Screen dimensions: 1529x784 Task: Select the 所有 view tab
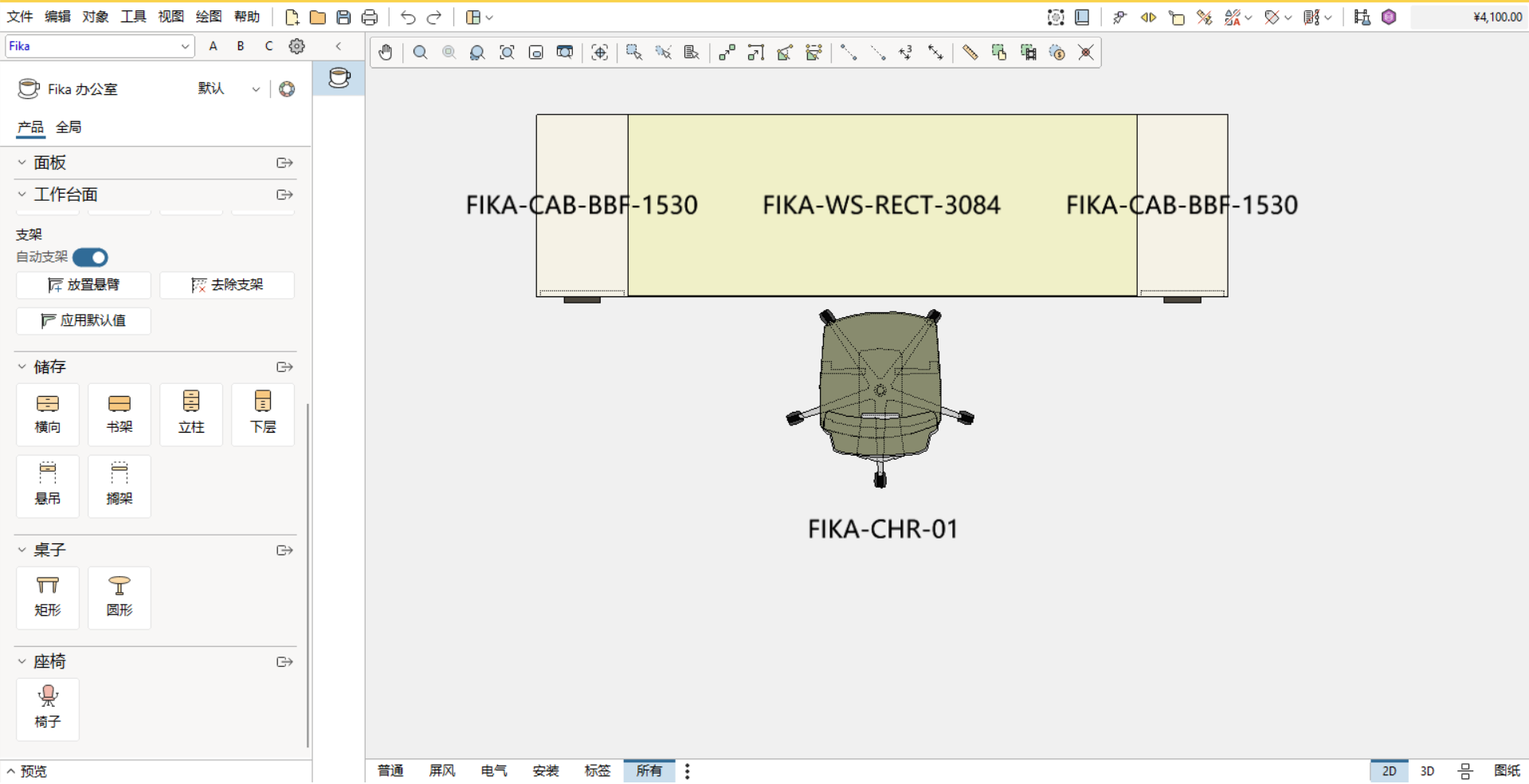[x=649, y=770]
